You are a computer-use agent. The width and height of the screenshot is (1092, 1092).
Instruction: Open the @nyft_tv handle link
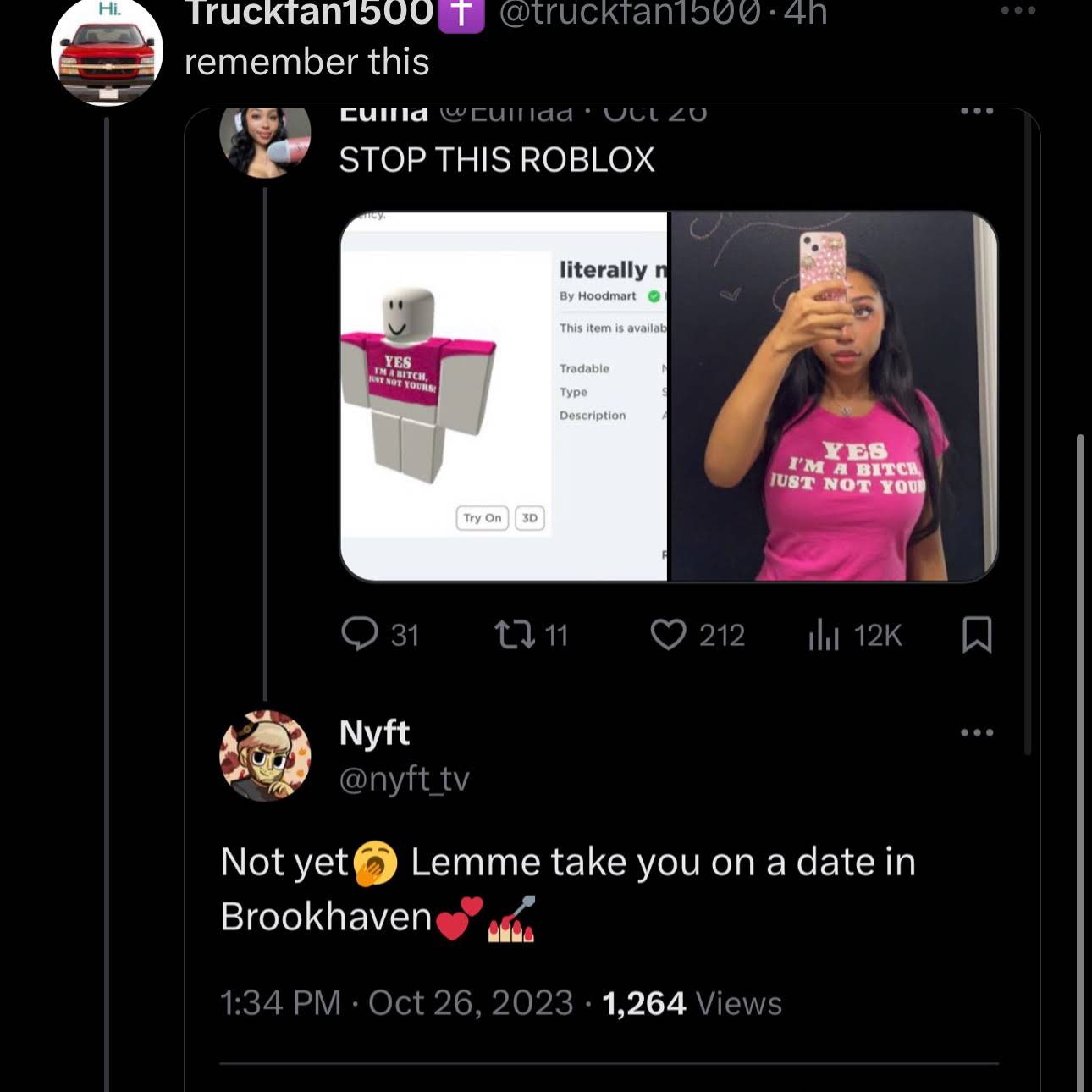404,779
